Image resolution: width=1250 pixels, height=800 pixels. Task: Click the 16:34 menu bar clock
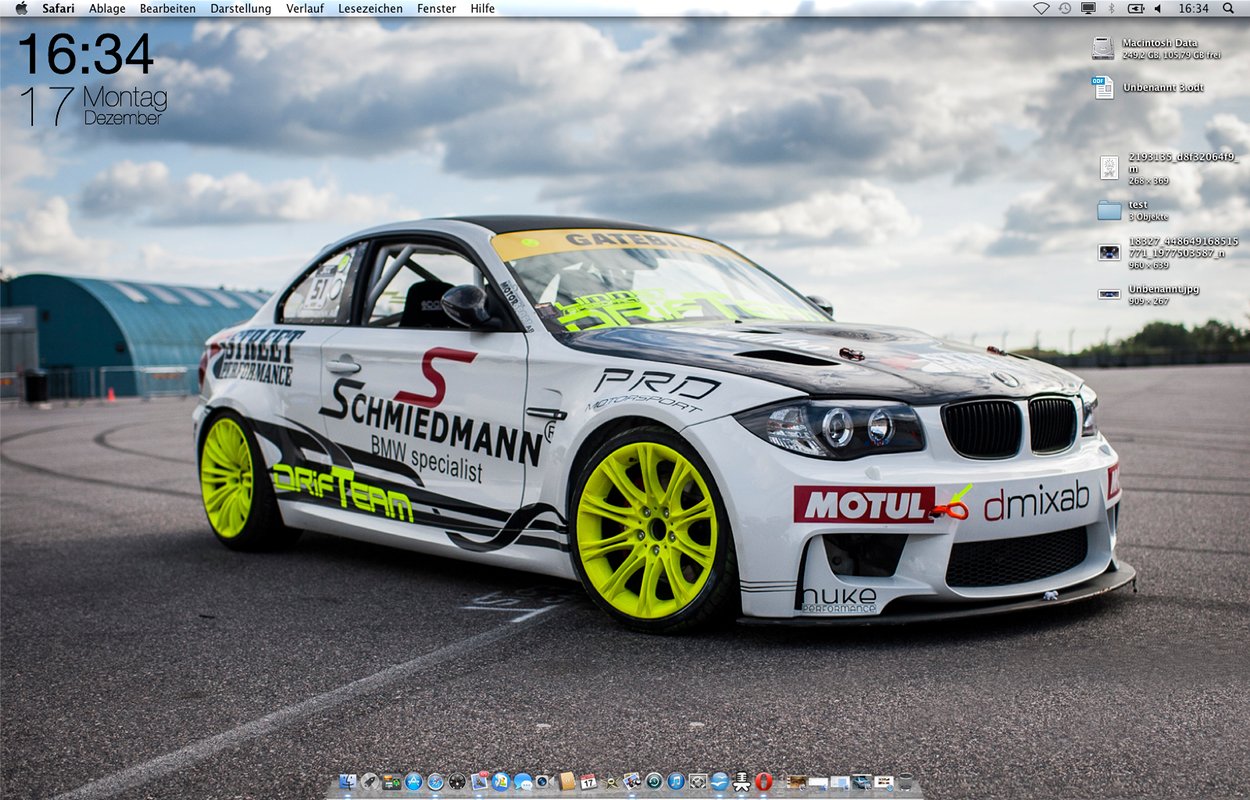click(1194, 8)
